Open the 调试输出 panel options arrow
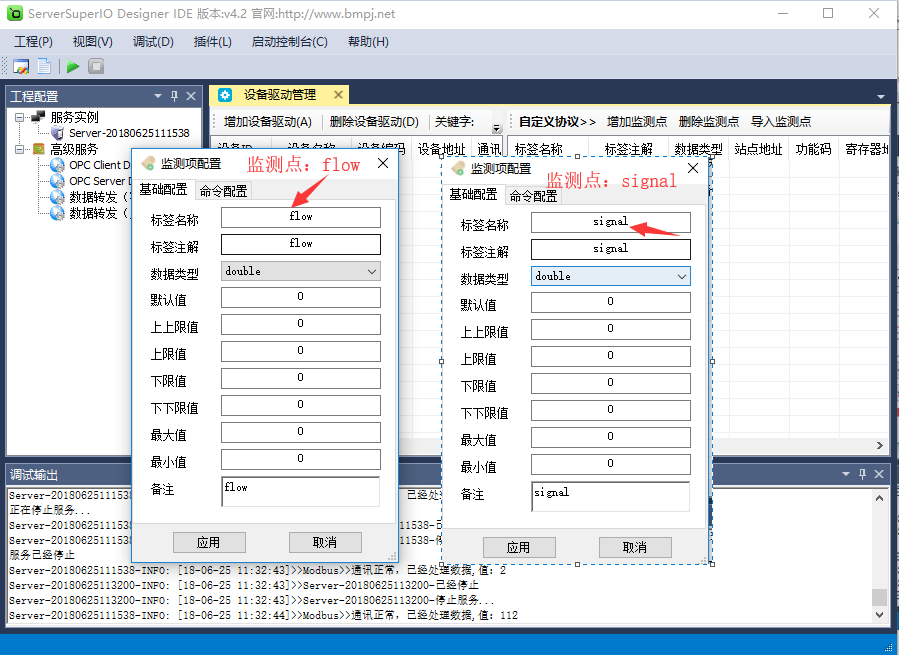 click(846, 474)
